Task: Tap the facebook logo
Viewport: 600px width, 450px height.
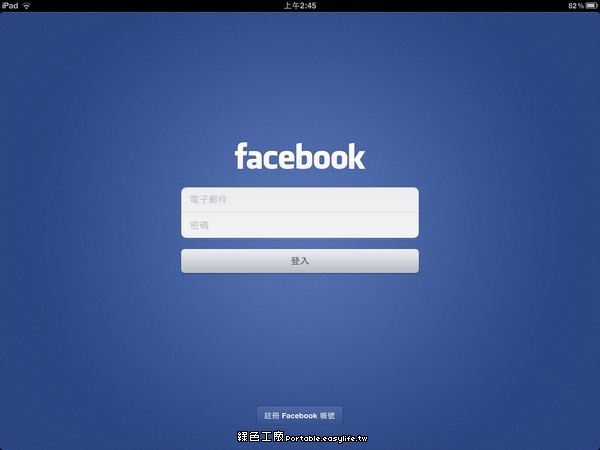Action: click(300, 156)
